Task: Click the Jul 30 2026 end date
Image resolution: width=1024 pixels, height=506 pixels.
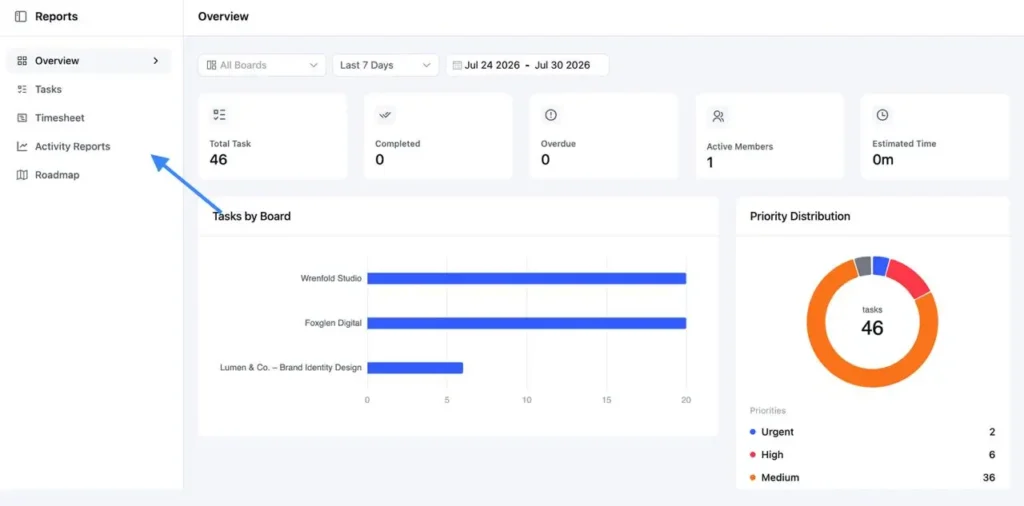Action: (x=562, y=65)
